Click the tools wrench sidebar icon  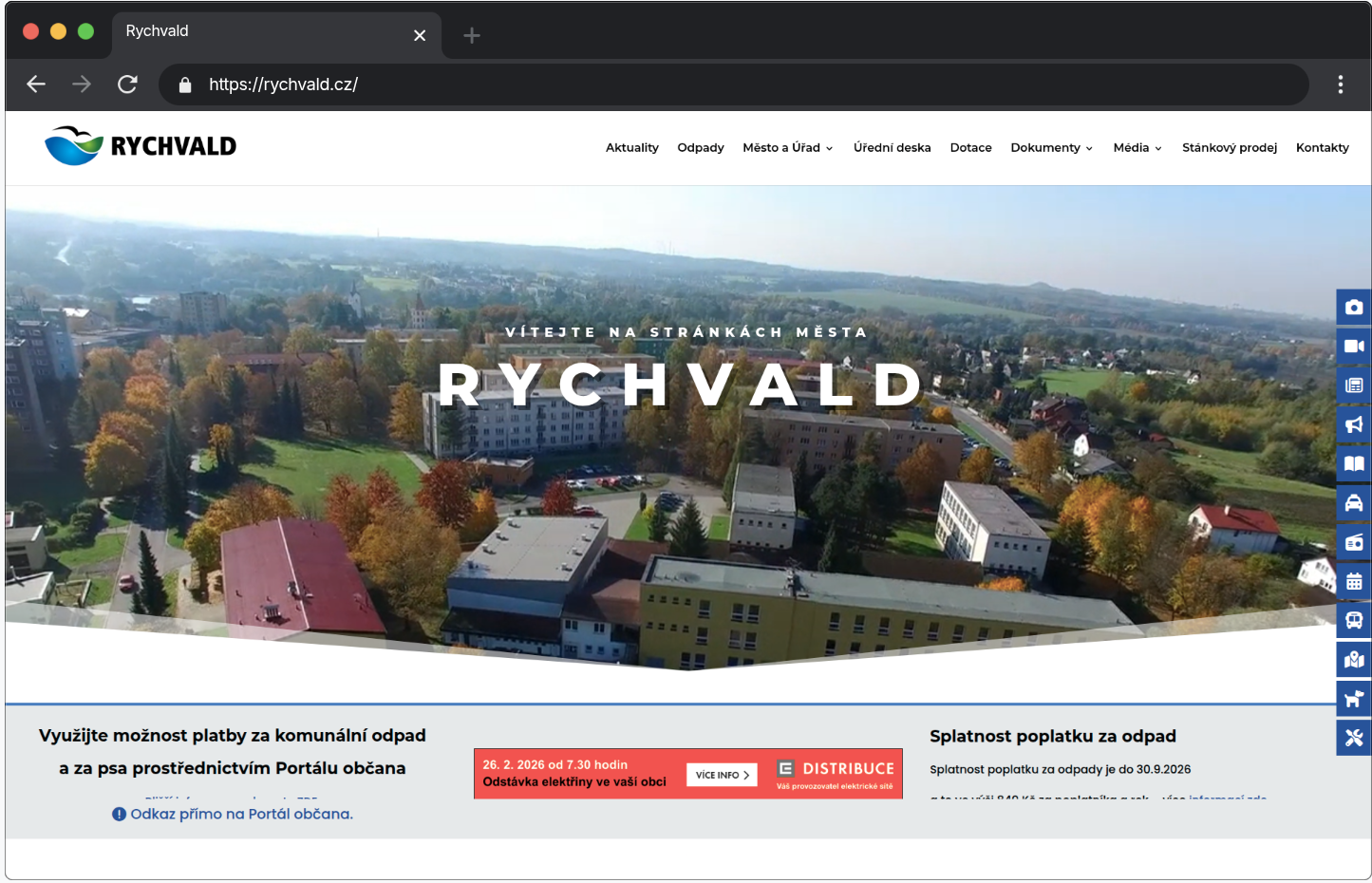point(1353,738)
